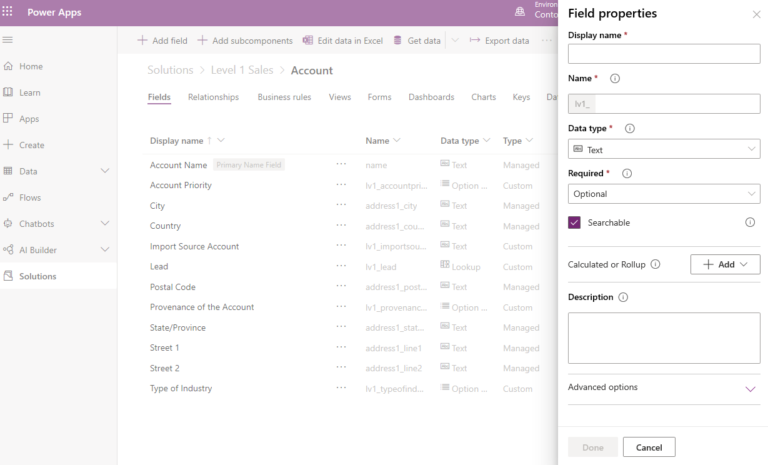Toggle the Searchable checkbox
Screen dimensions: 768x465
click(x=574, y=222)
